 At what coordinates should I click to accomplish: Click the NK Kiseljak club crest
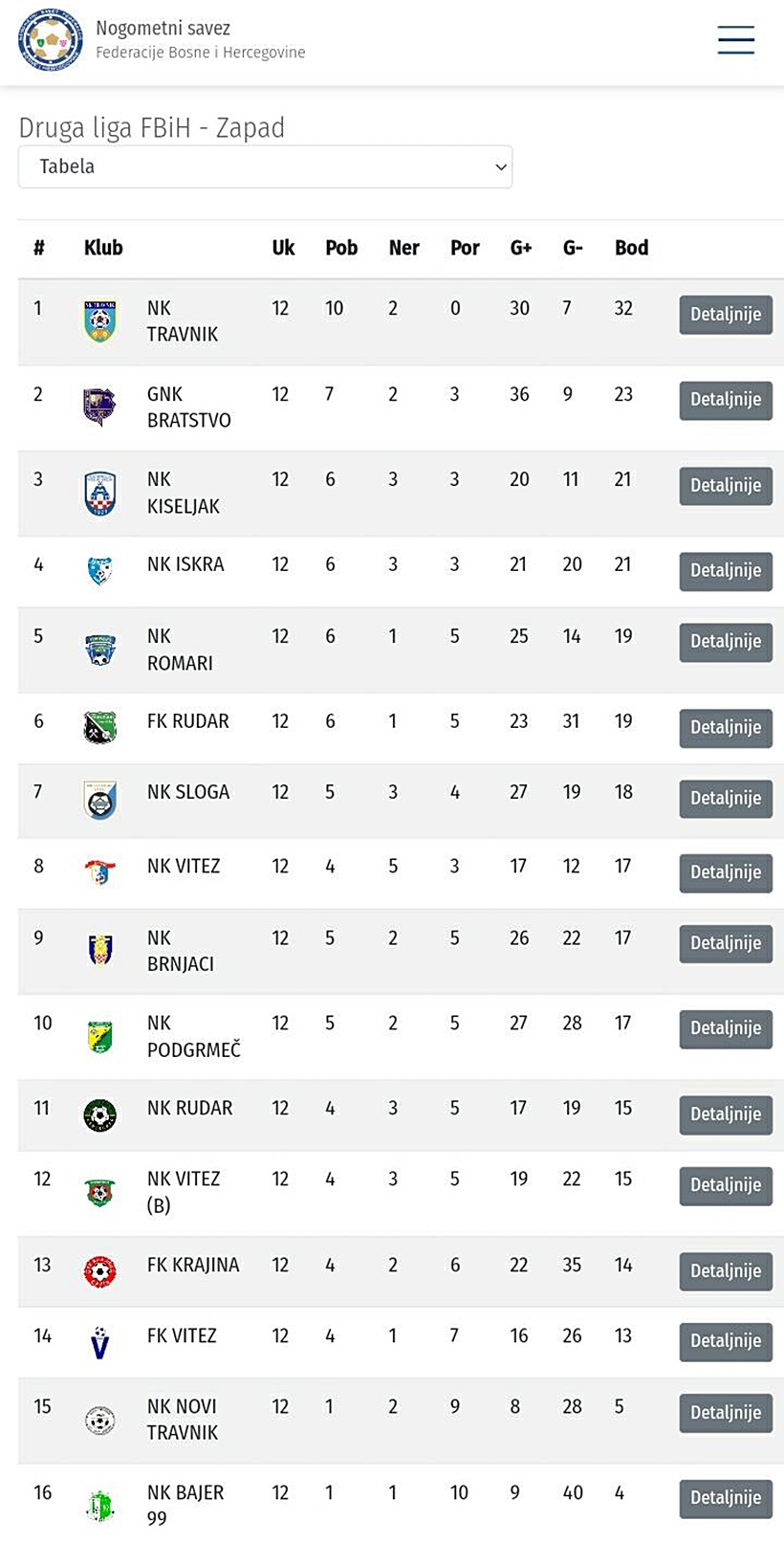point(99,493)
